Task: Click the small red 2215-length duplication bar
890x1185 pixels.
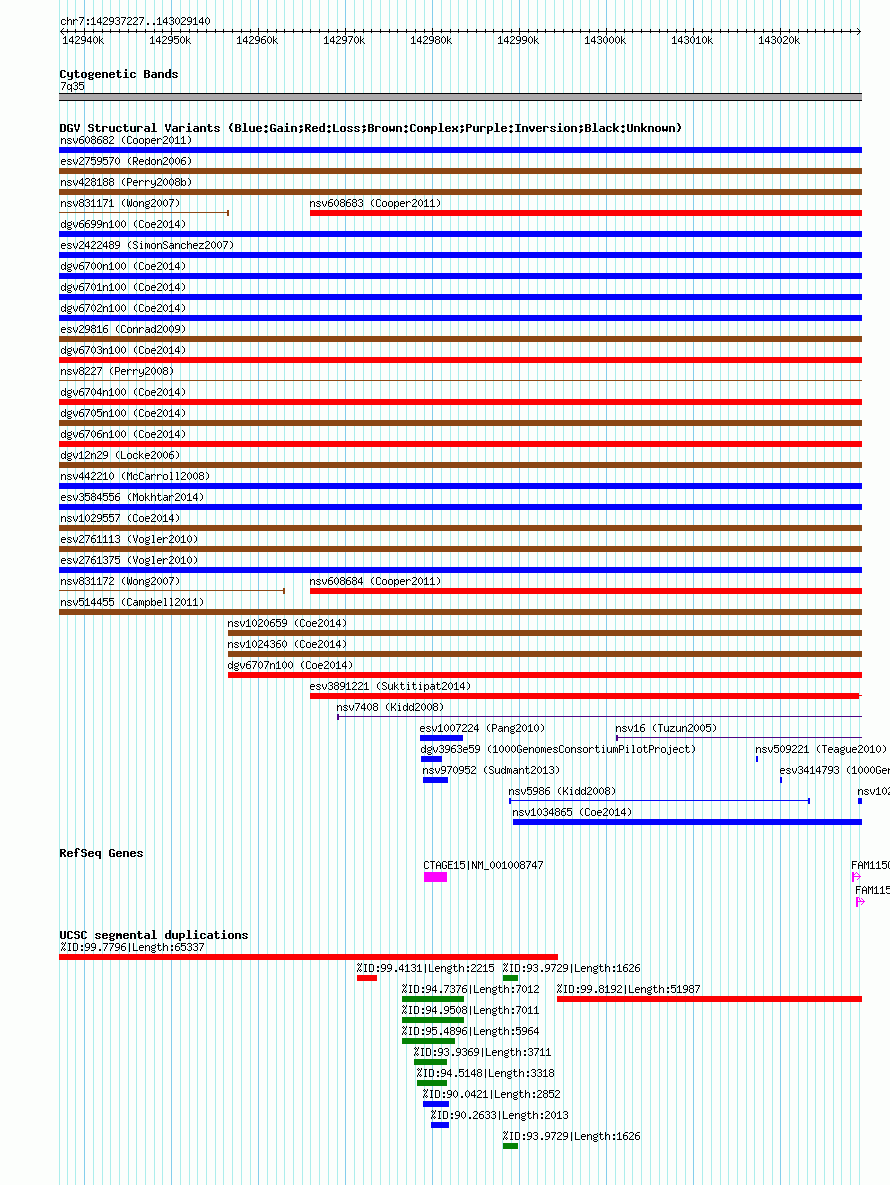Action: point(366,979)
